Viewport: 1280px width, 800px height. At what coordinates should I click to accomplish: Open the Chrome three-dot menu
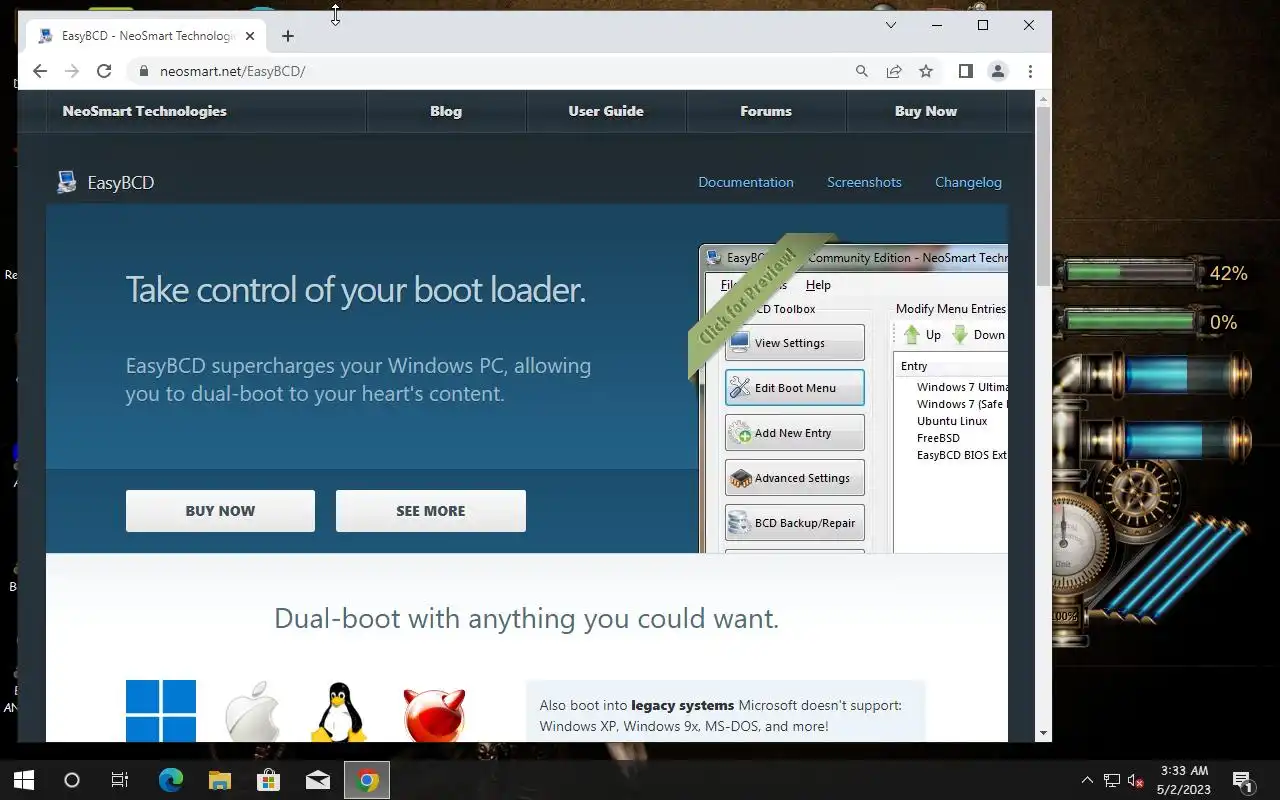click(x=1030, y=71)
